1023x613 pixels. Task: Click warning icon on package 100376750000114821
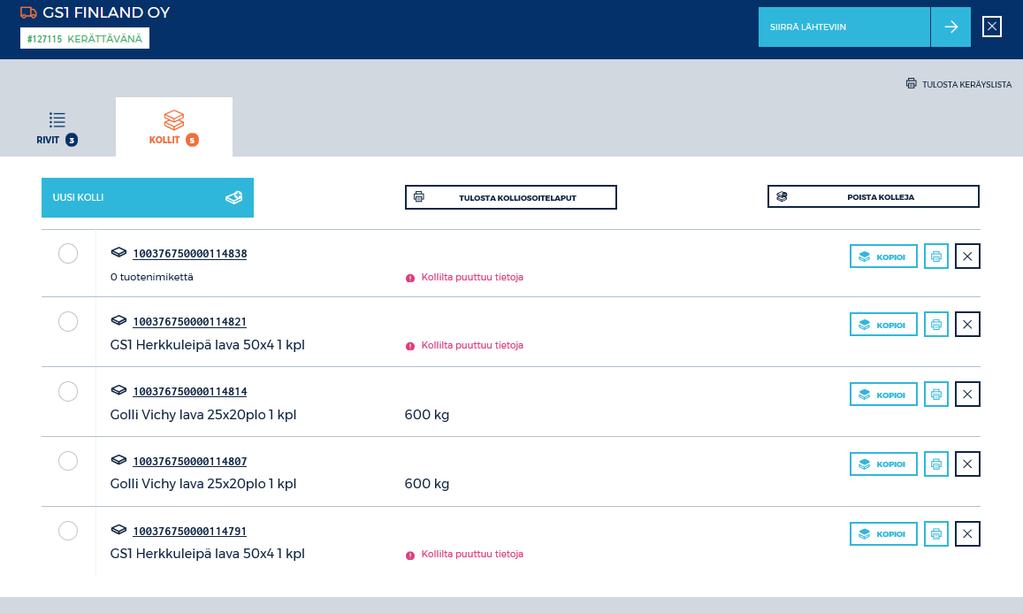(x=410, y=346)
